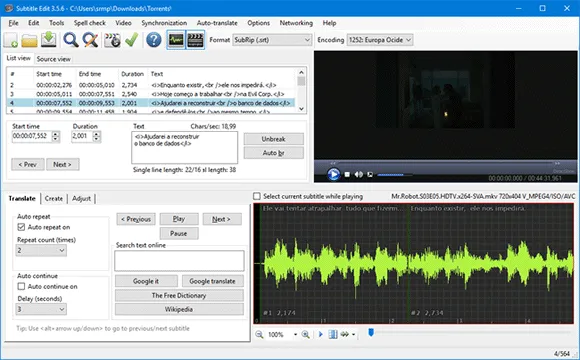Click the Subtitle Edit title bar app icon
The width and height of the screenshot is (580, 360).
[x=8, y=8]
